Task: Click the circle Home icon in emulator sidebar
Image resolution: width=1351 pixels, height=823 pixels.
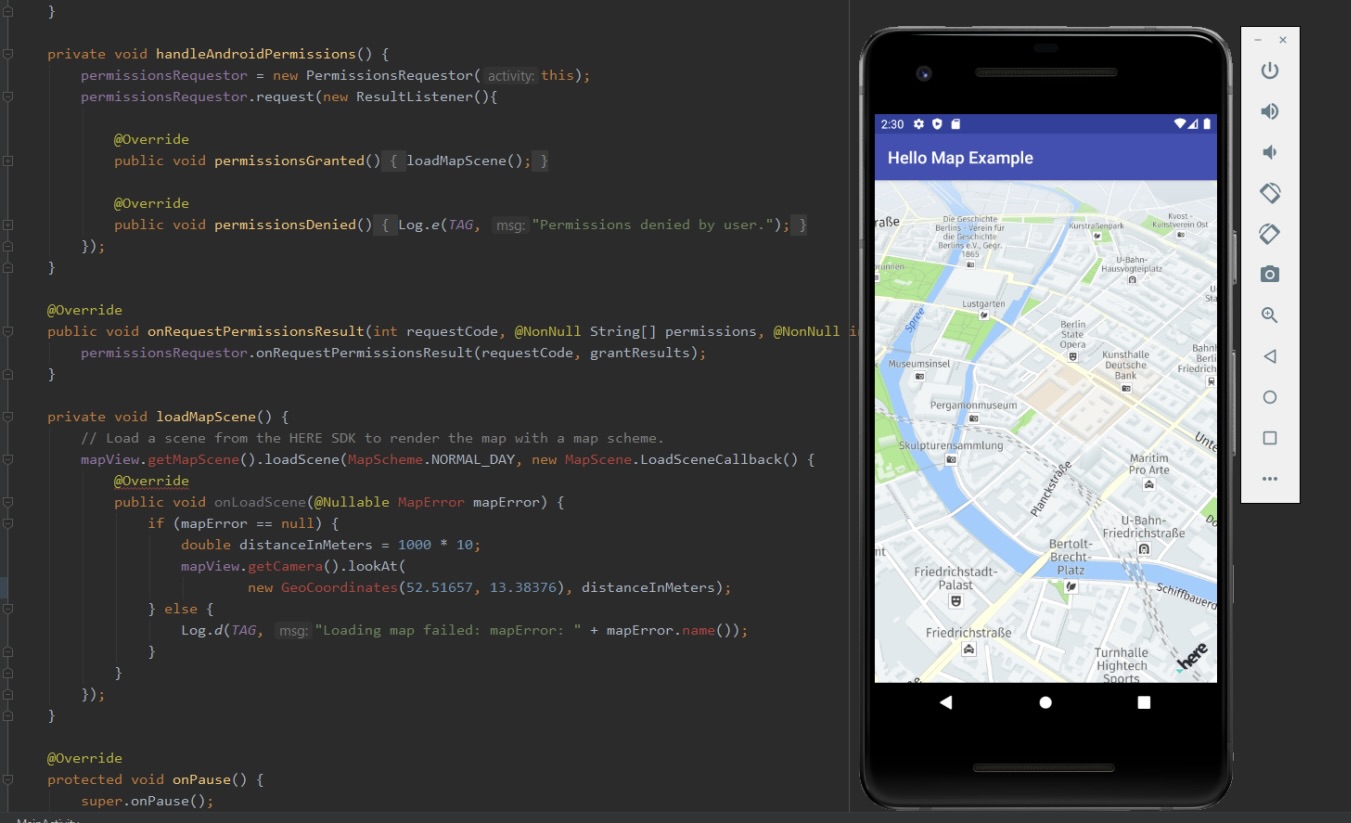Action: 1269,397
